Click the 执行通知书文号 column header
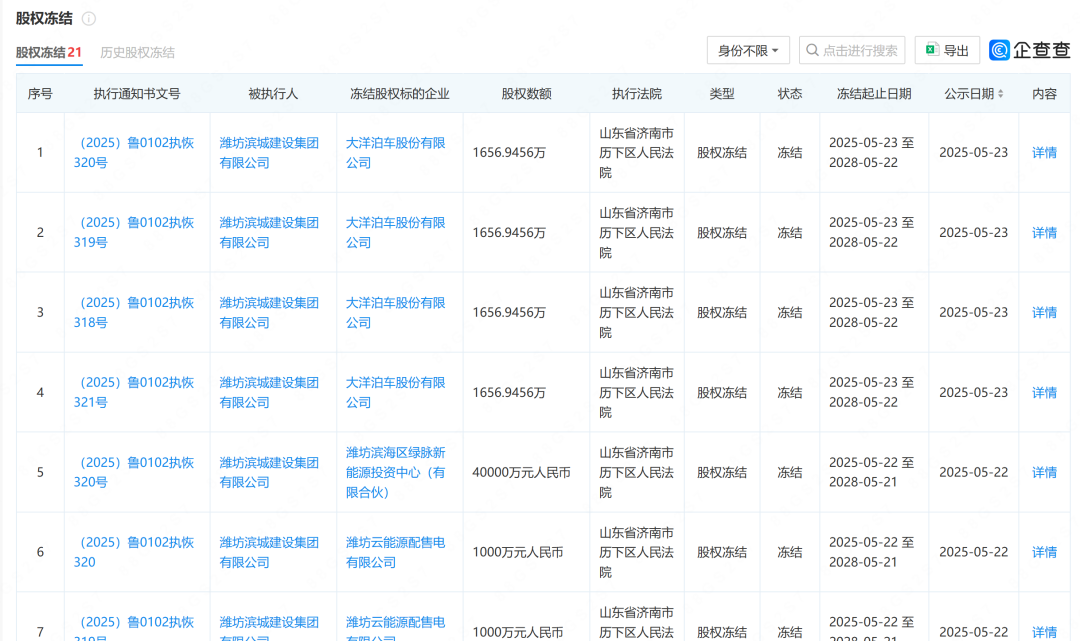Viewport: 1080px width, 641px height. tap(137, 94)
